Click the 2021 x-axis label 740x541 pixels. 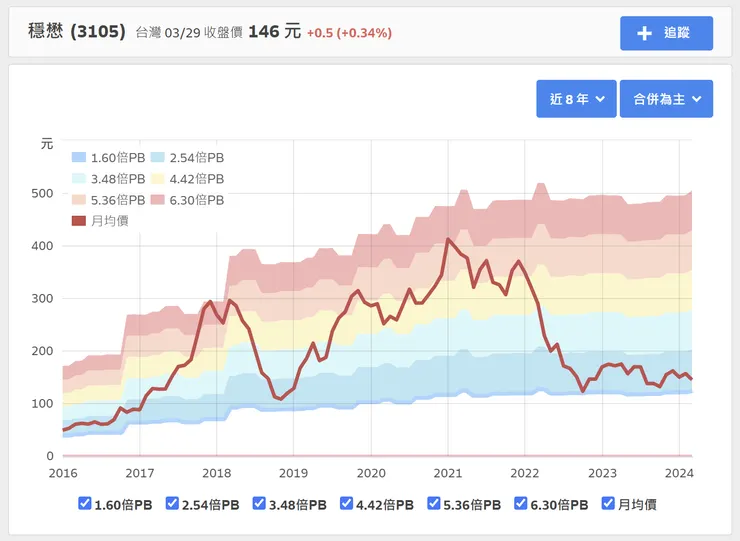click(448, 473)
